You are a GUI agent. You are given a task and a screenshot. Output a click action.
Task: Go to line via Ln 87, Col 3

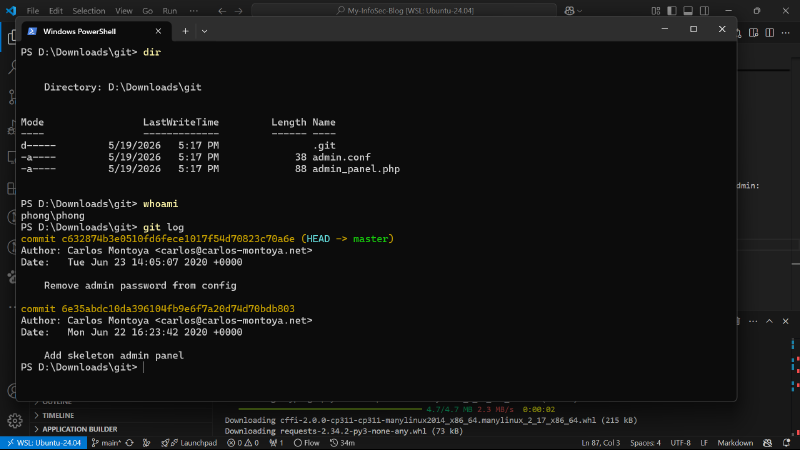[x=601, y=443]
